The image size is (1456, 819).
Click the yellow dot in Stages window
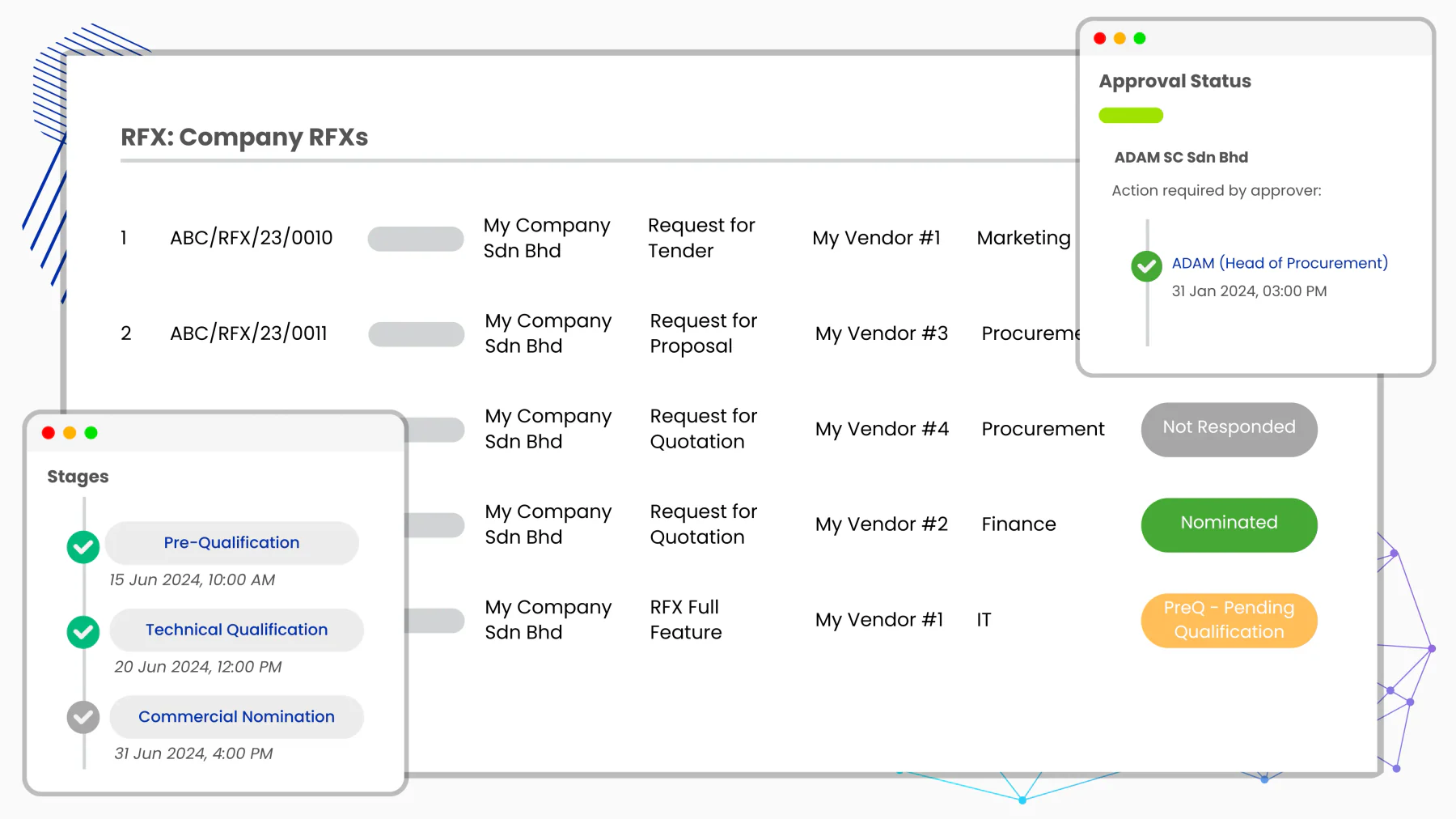pos(70,433)
